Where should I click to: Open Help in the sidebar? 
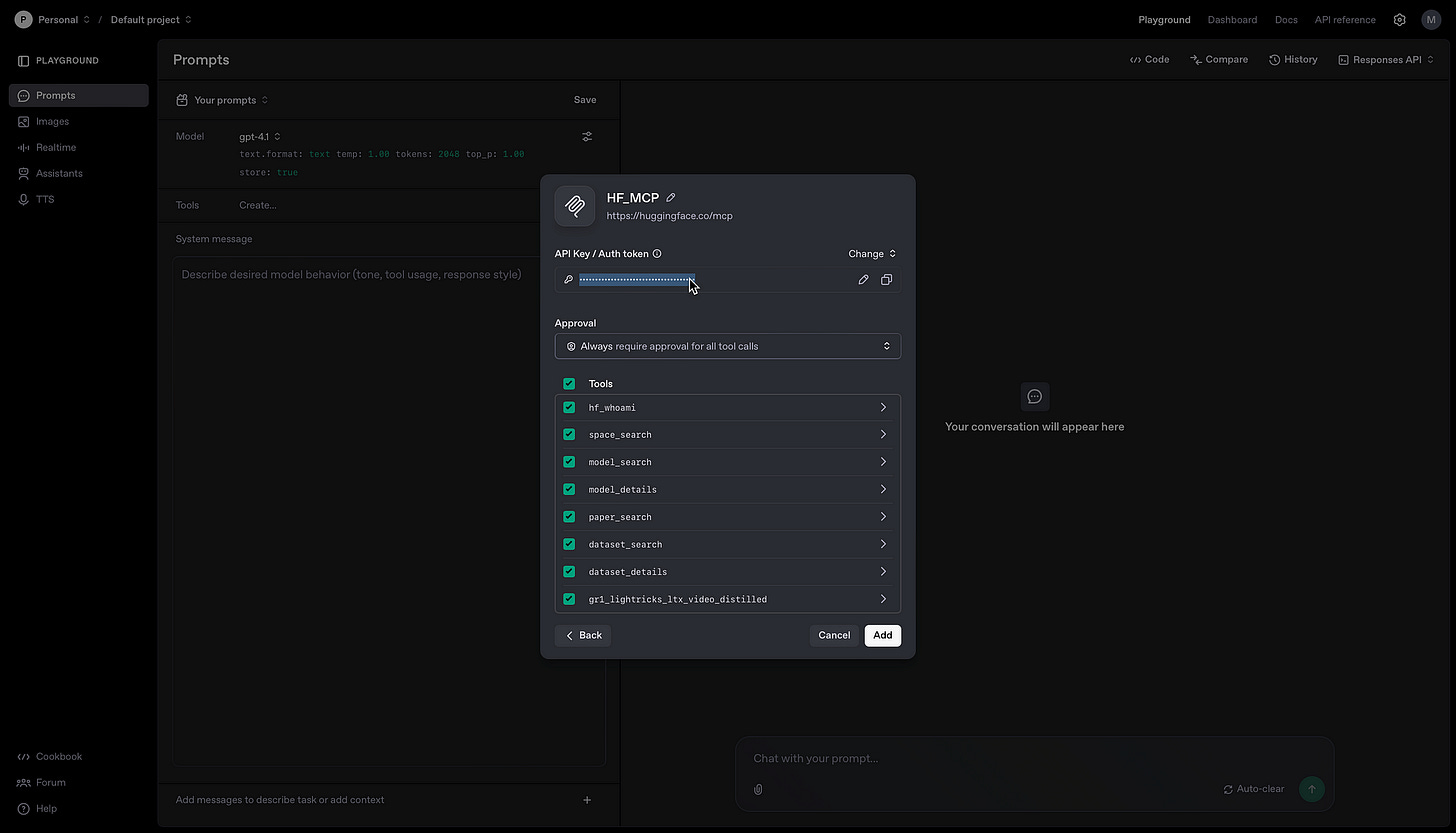(x=37, y=809)
